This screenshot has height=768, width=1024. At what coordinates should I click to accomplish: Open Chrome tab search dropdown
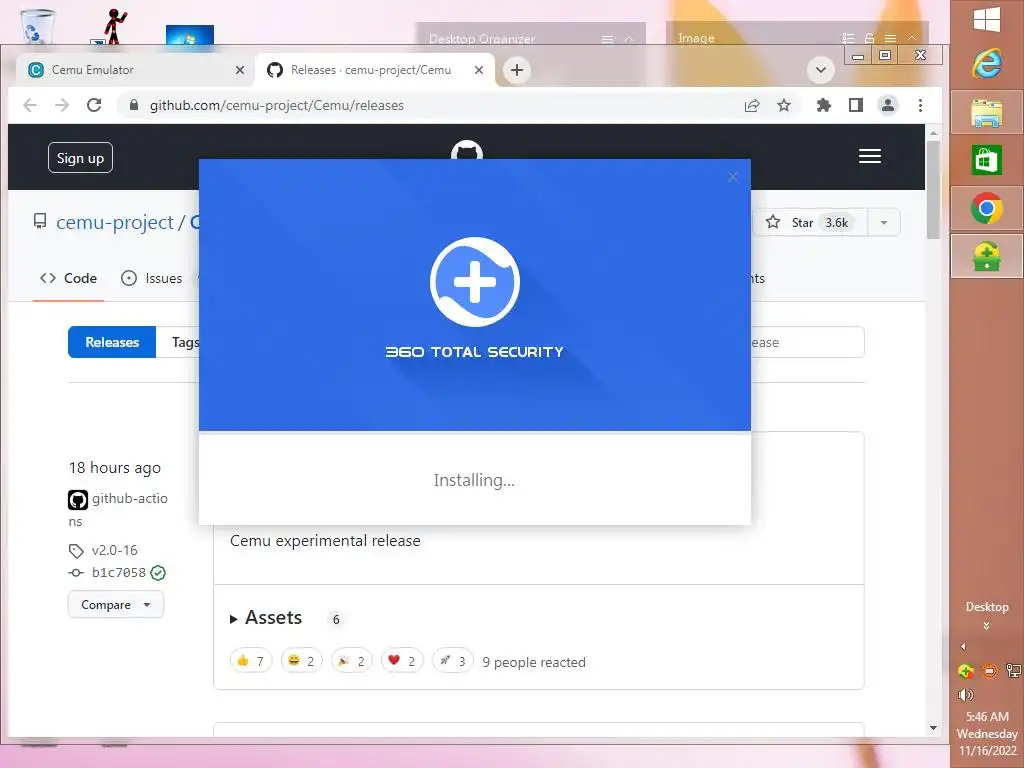[821, 70]
